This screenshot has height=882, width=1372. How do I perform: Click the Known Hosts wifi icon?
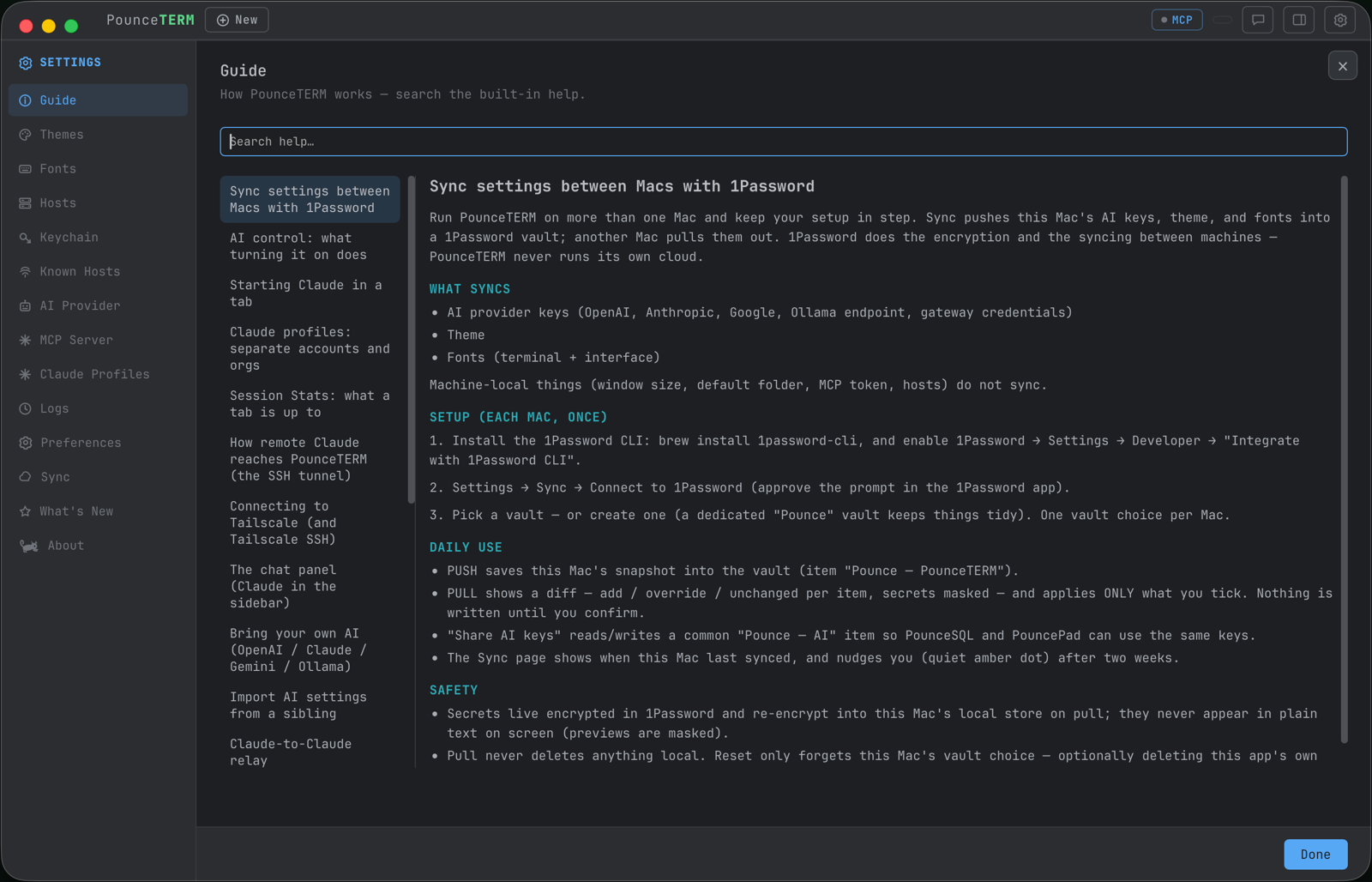(x=25, y=272)
